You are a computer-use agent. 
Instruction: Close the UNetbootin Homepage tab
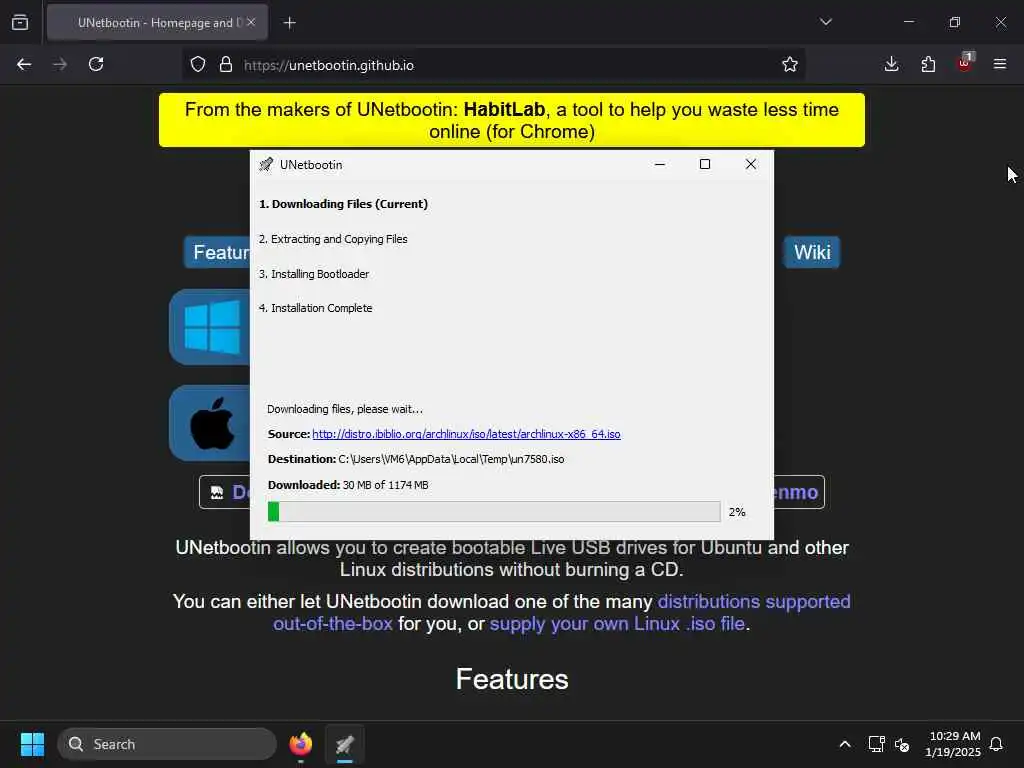(251, 22)
